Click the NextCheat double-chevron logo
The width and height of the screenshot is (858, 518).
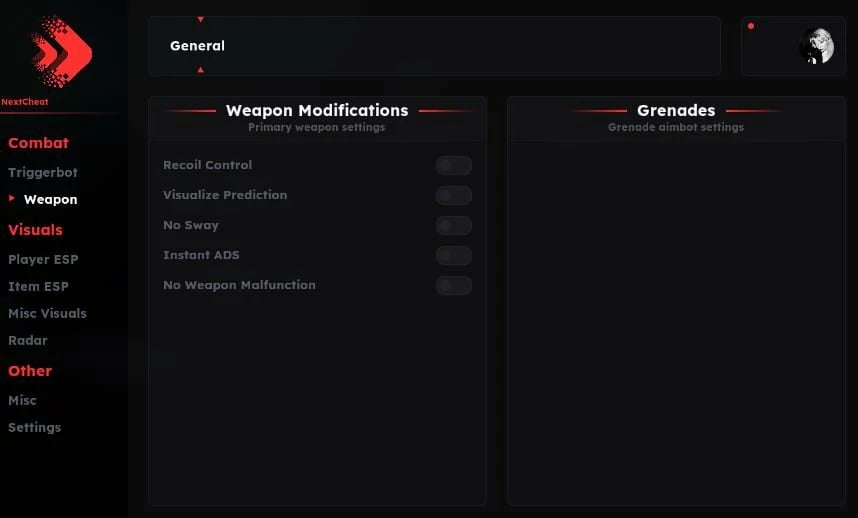[x=62, y=51]
